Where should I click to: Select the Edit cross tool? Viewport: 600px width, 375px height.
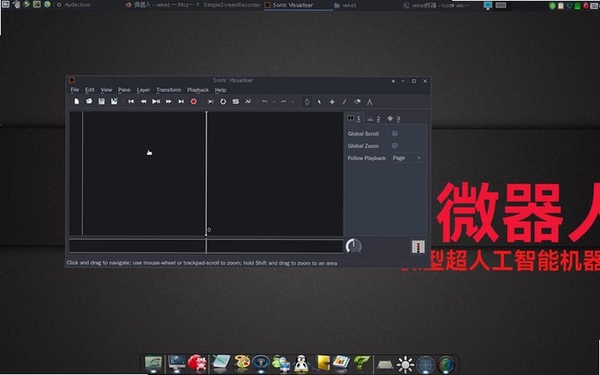click(x=332, y=102)
